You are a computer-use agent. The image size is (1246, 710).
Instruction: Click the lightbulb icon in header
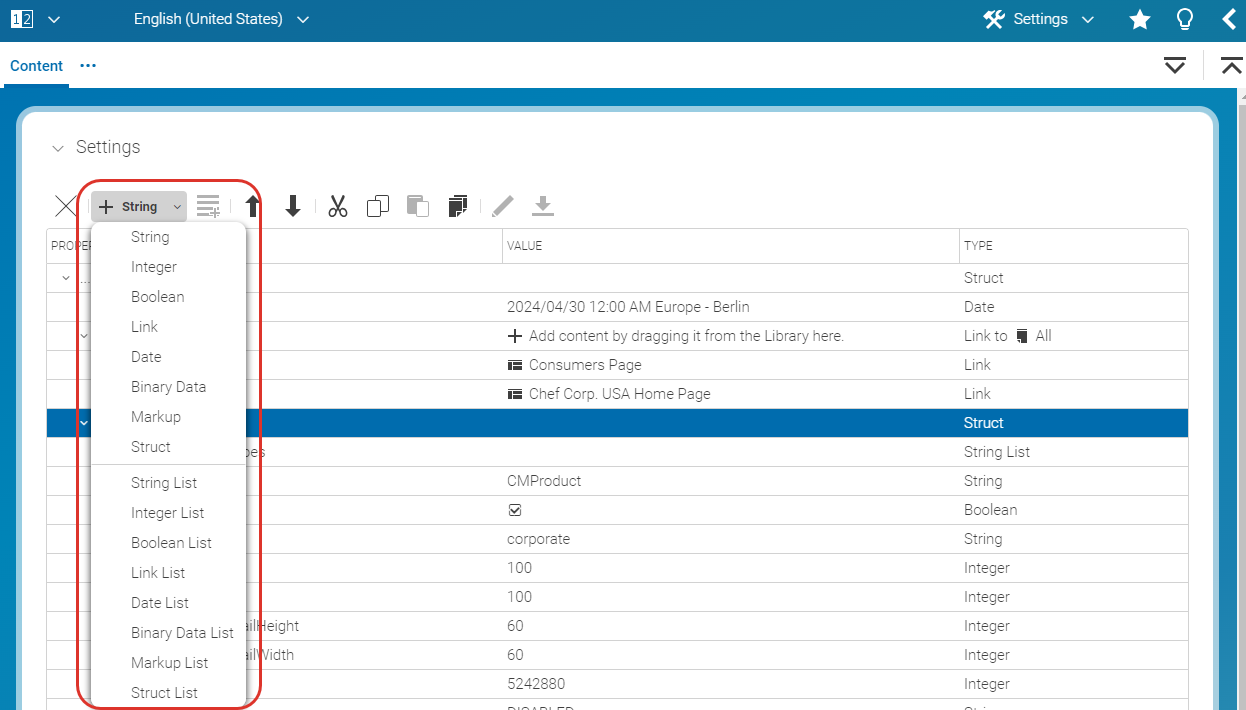click(1185, 20)
